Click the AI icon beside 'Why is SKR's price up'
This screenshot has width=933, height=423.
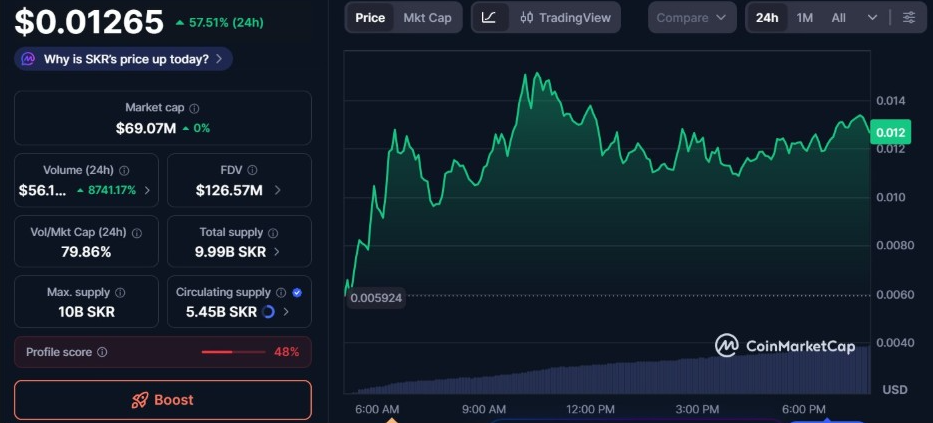(x=29, y=59)
